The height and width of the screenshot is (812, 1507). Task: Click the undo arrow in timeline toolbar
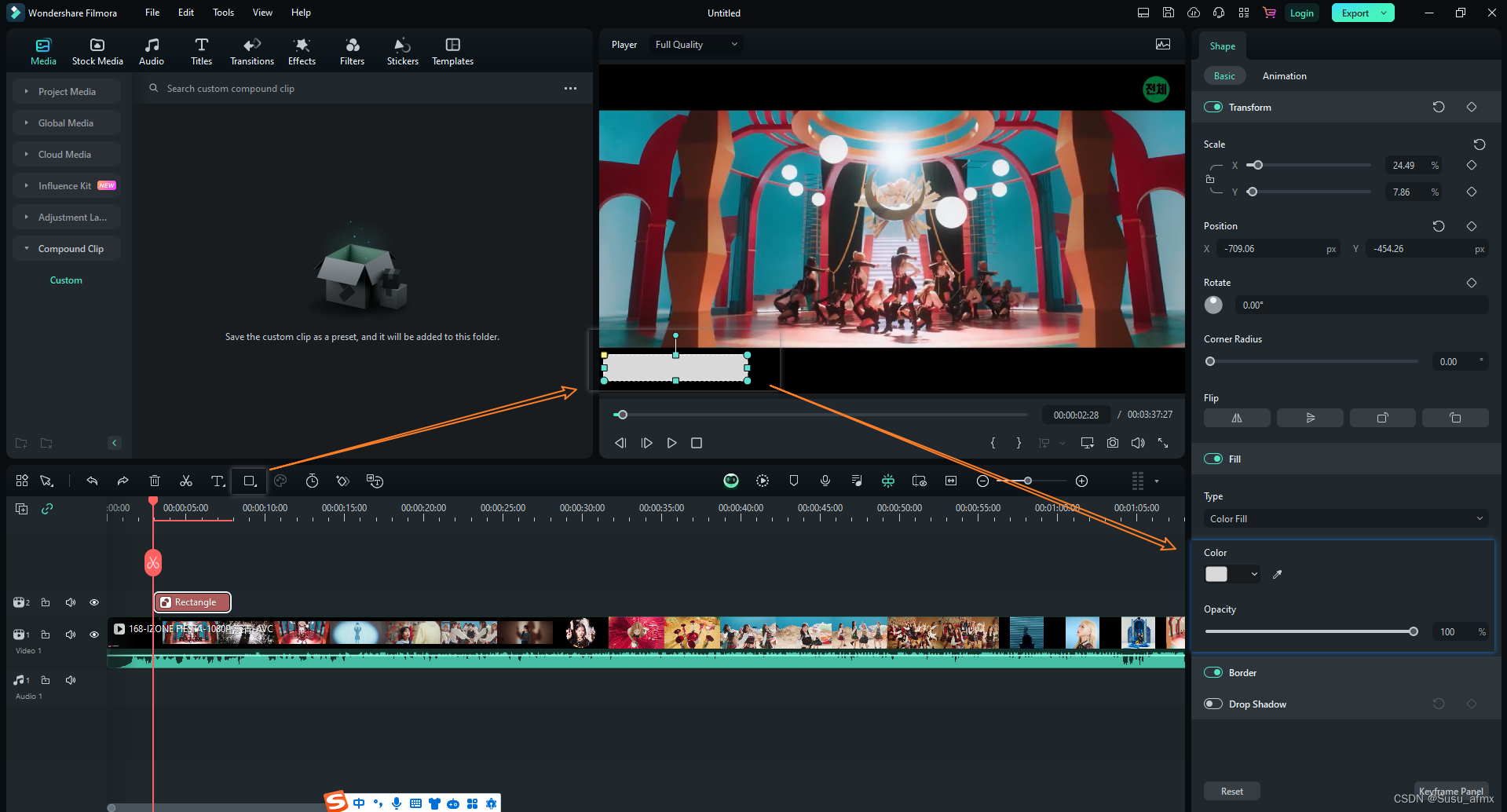pyautogui.click(x=92, y=481)
